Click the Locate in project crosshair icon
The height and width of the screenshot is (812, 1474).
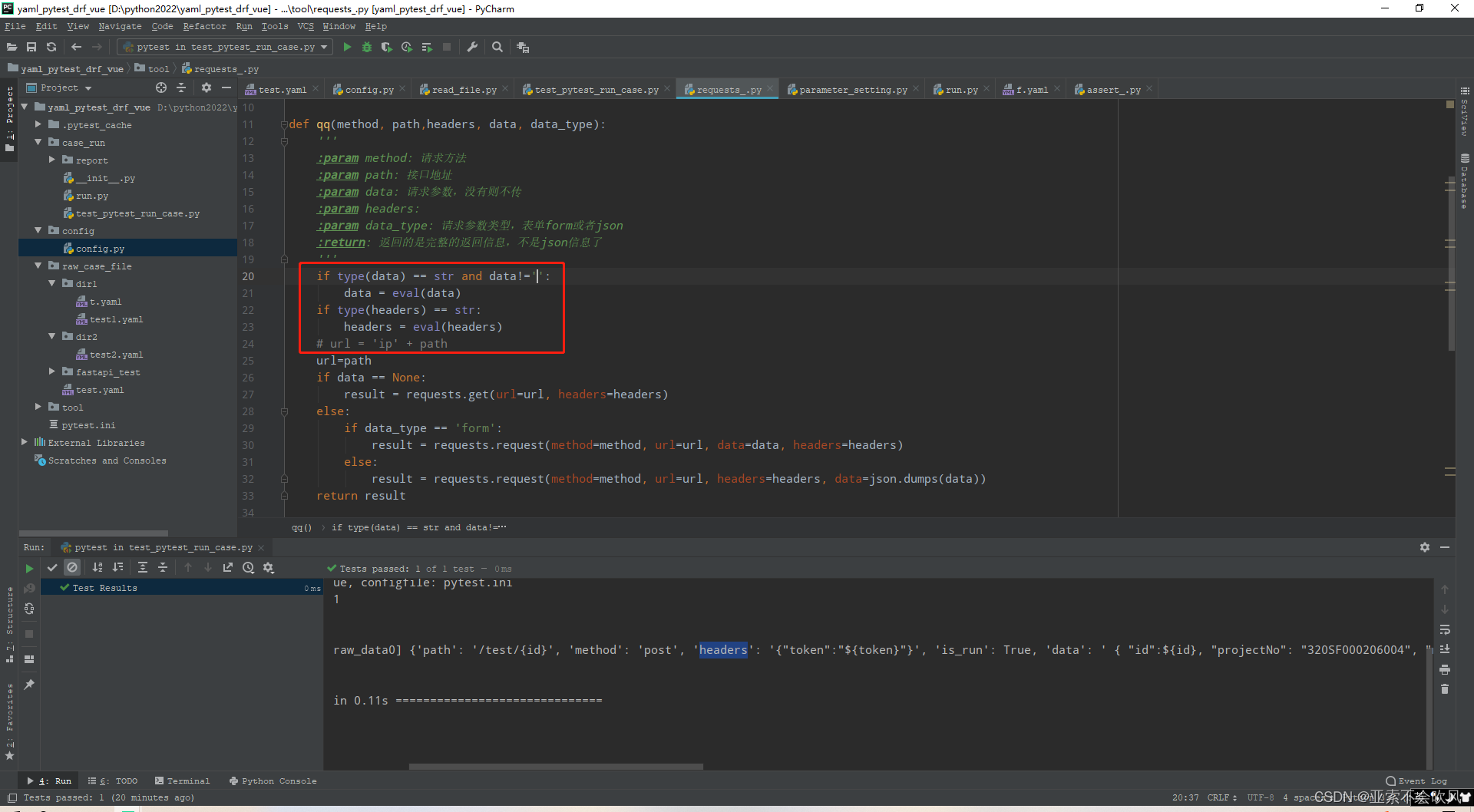pyautogui.click(x=161, y=87)
